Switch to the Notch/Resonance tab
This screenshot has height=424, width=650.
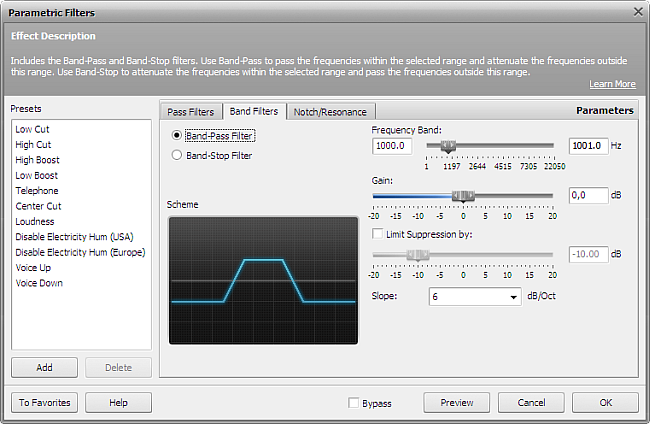tap(330, 112)
